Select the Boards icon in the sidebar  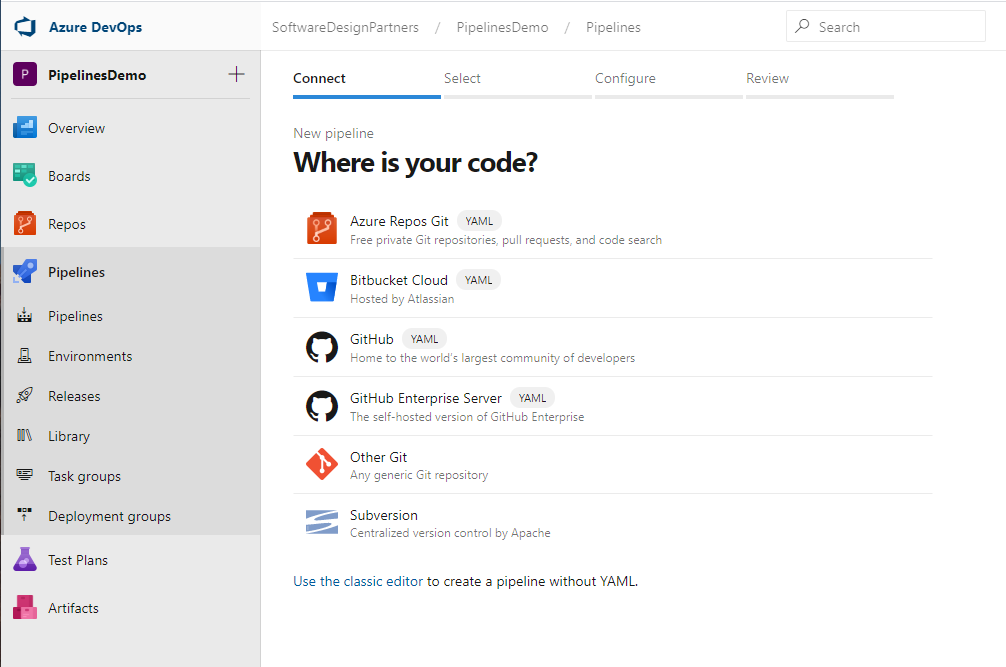pyautogui.click(x=23, y=175)
